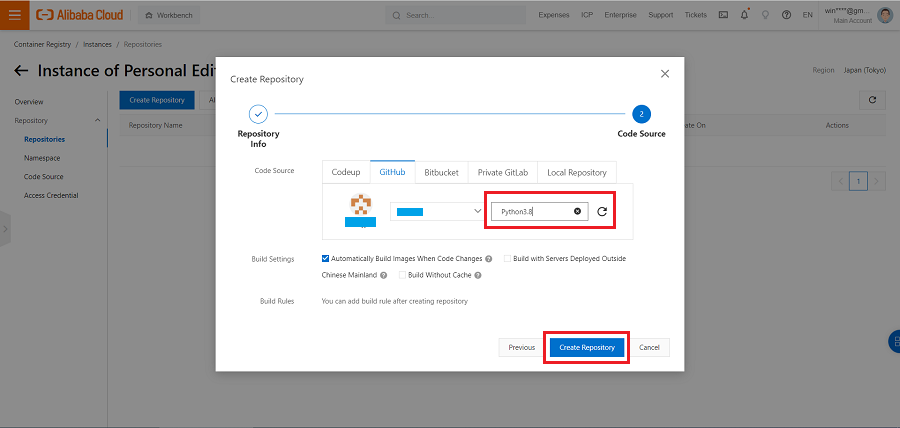Refresh the GitHub repository list
This screenshot has height=428, width=900.
[x=602, y=212]
